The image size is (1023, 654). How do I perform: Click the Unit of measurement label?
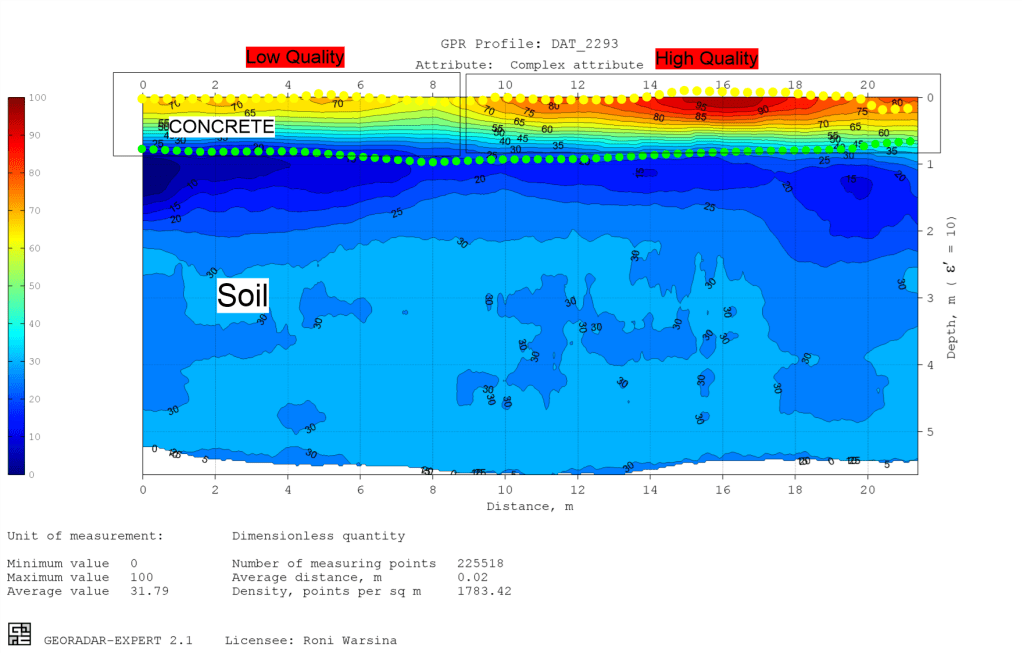tap(85, 536)
